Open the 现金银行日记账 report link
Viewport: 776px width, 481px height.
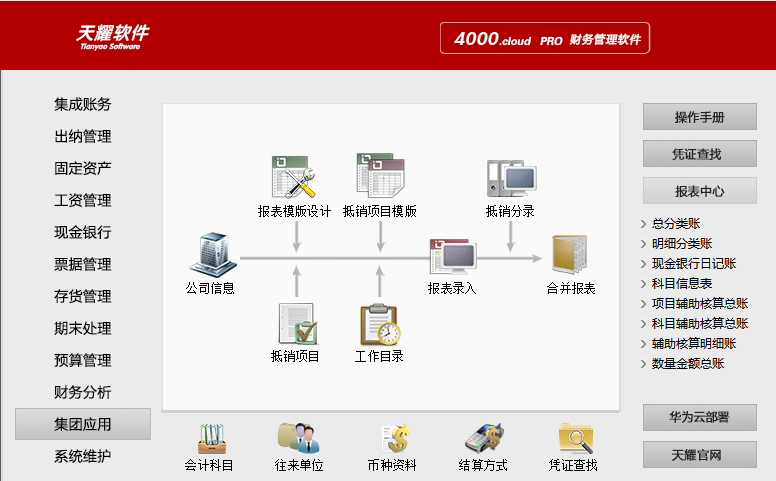[x=693, y=264]
